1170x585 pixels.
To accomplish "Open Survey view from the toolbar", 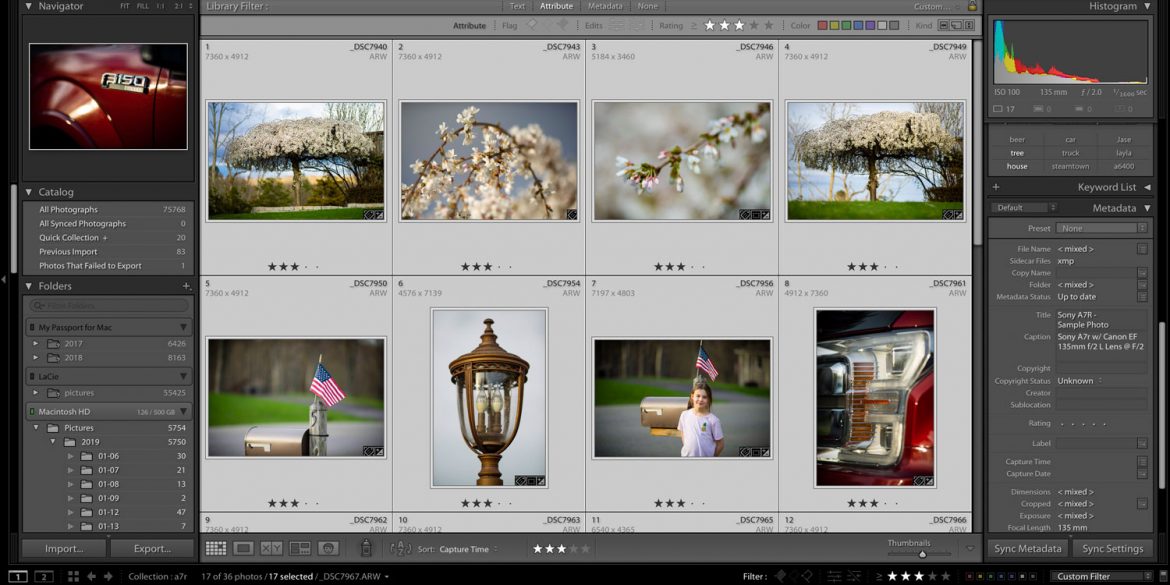I will (x=300, y=548).
